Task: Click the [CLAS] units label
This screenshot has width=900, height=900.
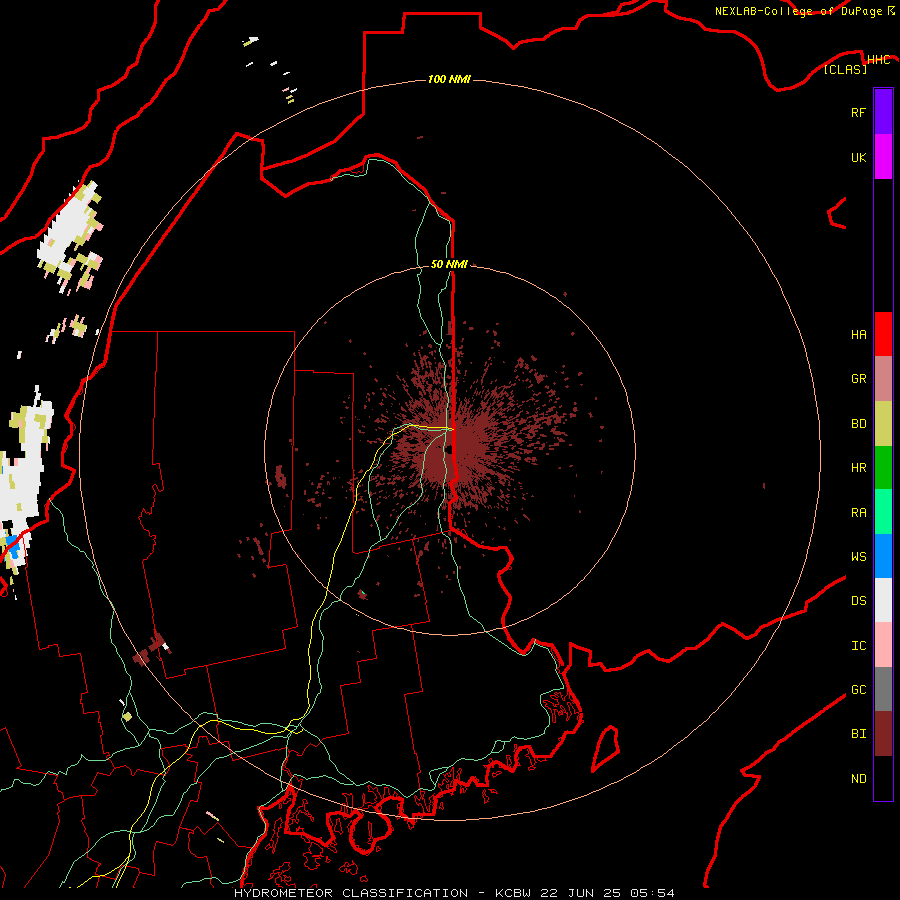Action: (845, 69)
